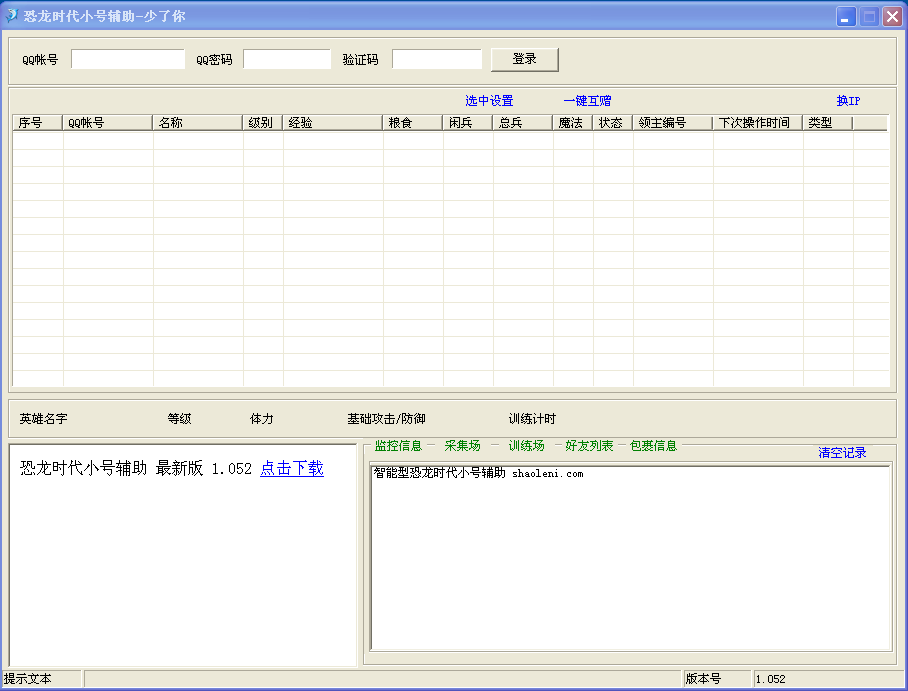Sort by the 类型 column header
908x691 pixels.
828,123
